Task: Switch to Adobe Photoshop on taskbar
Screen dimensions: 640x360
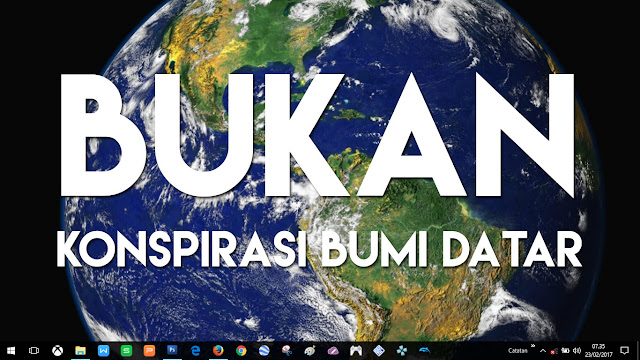Action: [x=172, y=350]
